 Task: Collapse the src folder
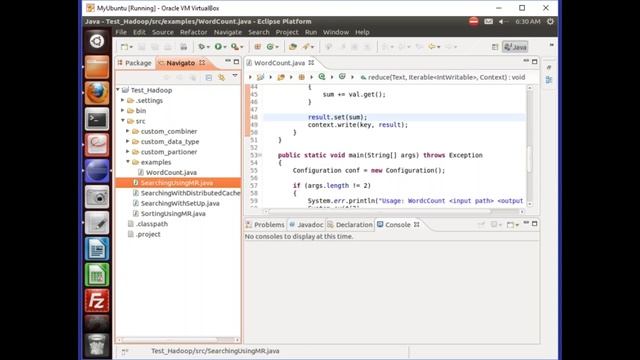(123, 120)
